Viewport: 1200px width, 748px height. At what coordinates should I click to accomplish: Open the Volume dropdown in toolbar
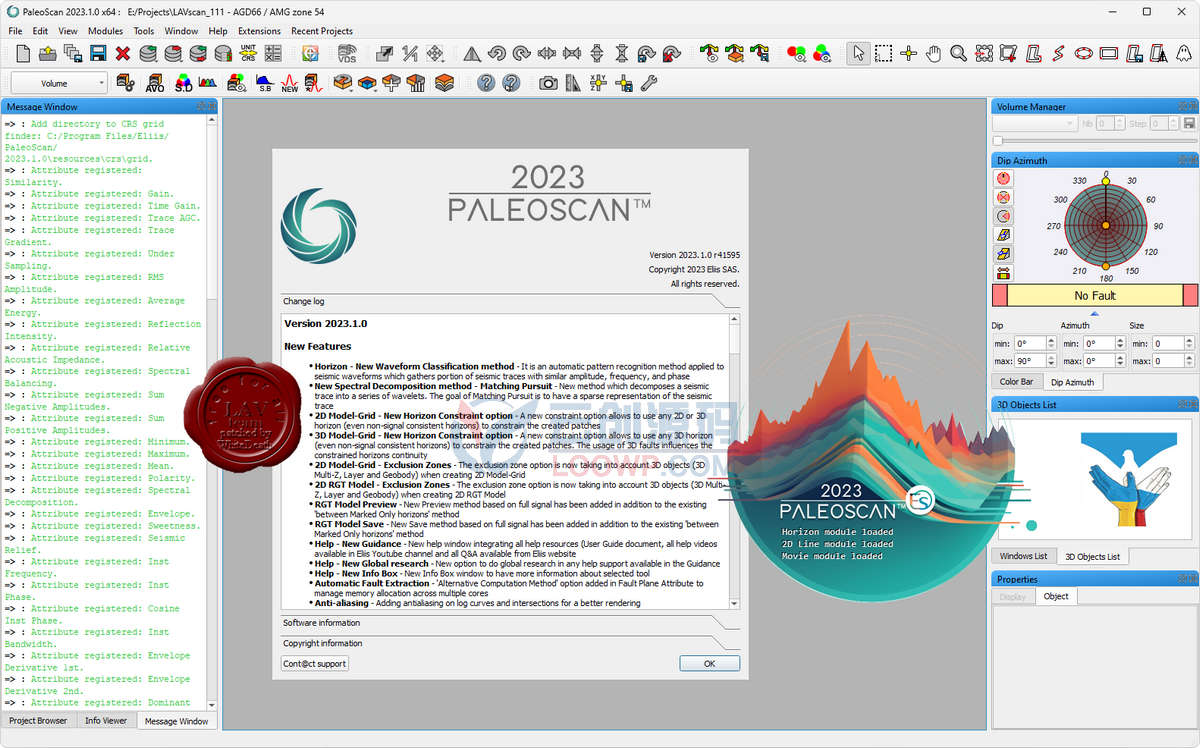[60, 83]
